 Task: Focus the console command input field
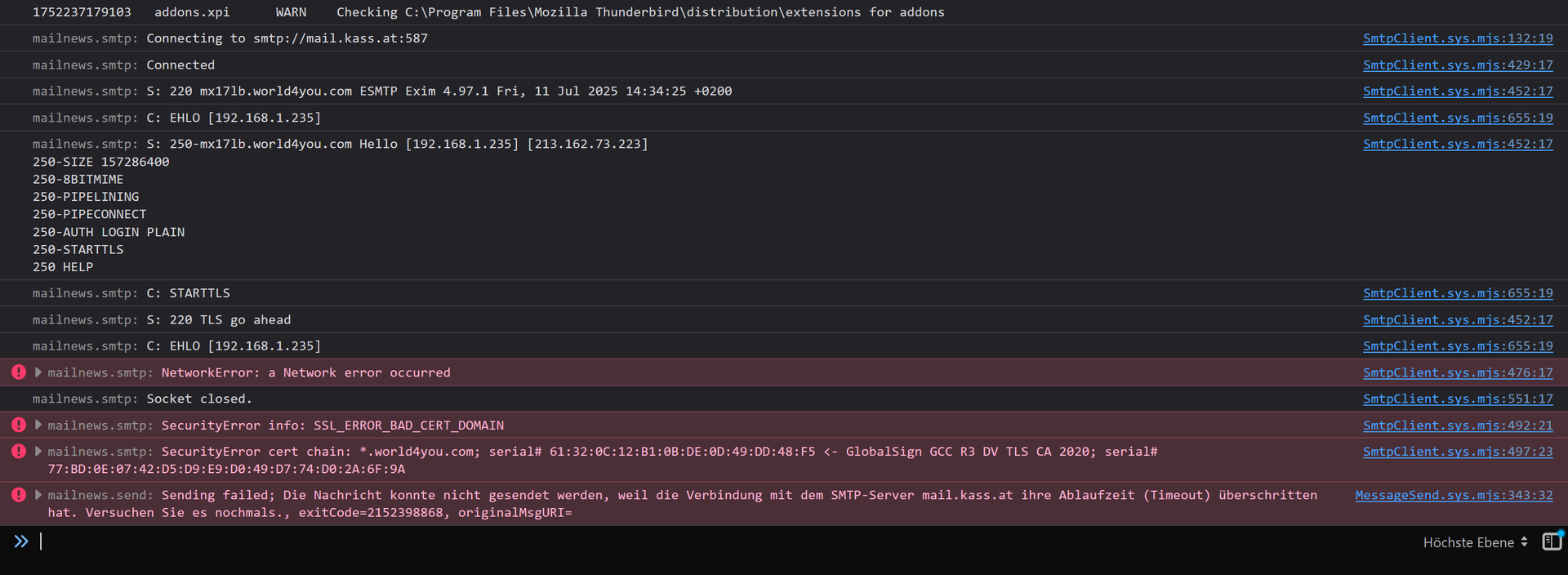(653, 542)
